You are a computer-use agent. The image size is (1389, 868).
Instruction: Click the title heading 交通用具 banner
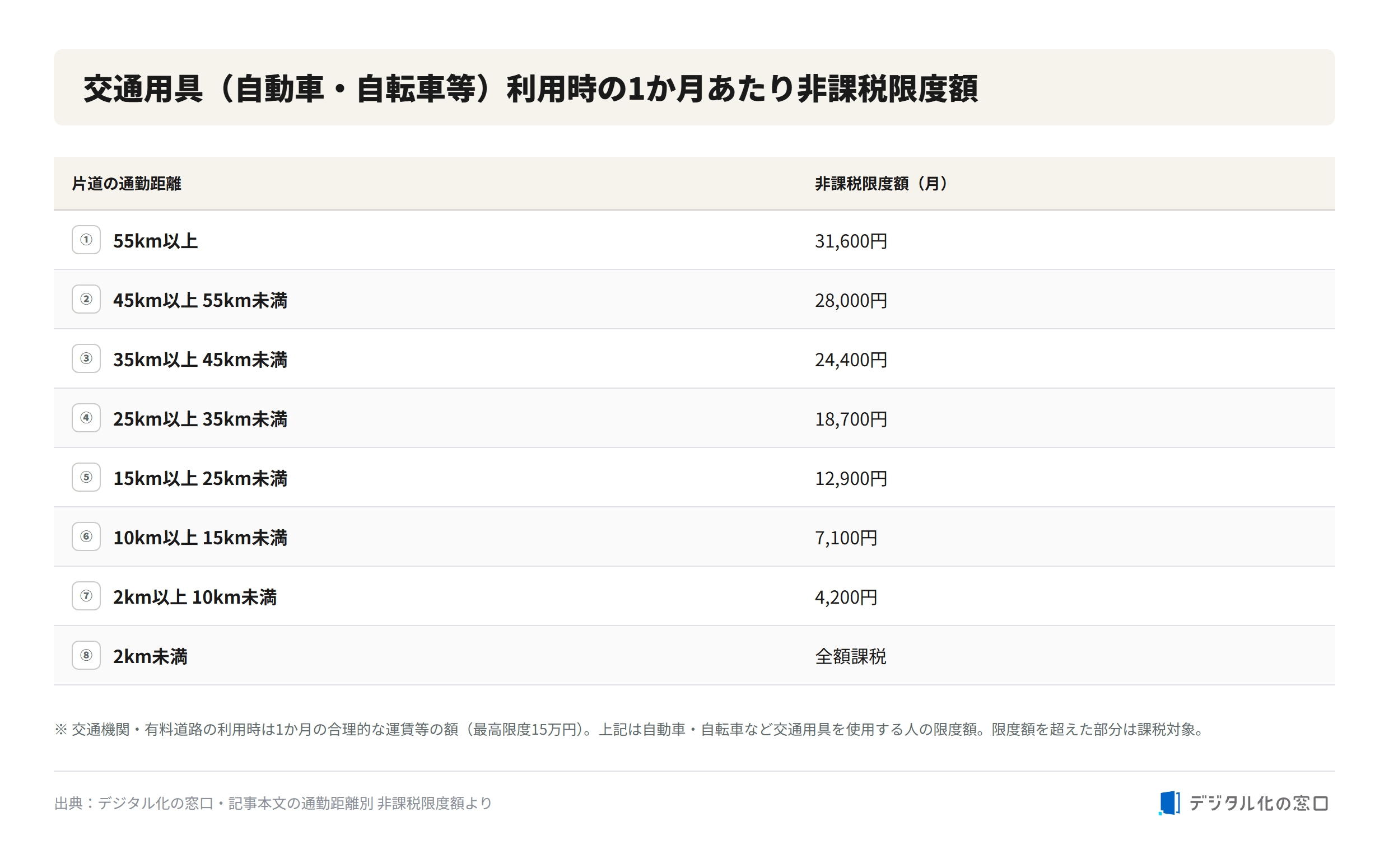tap(694, 87)
